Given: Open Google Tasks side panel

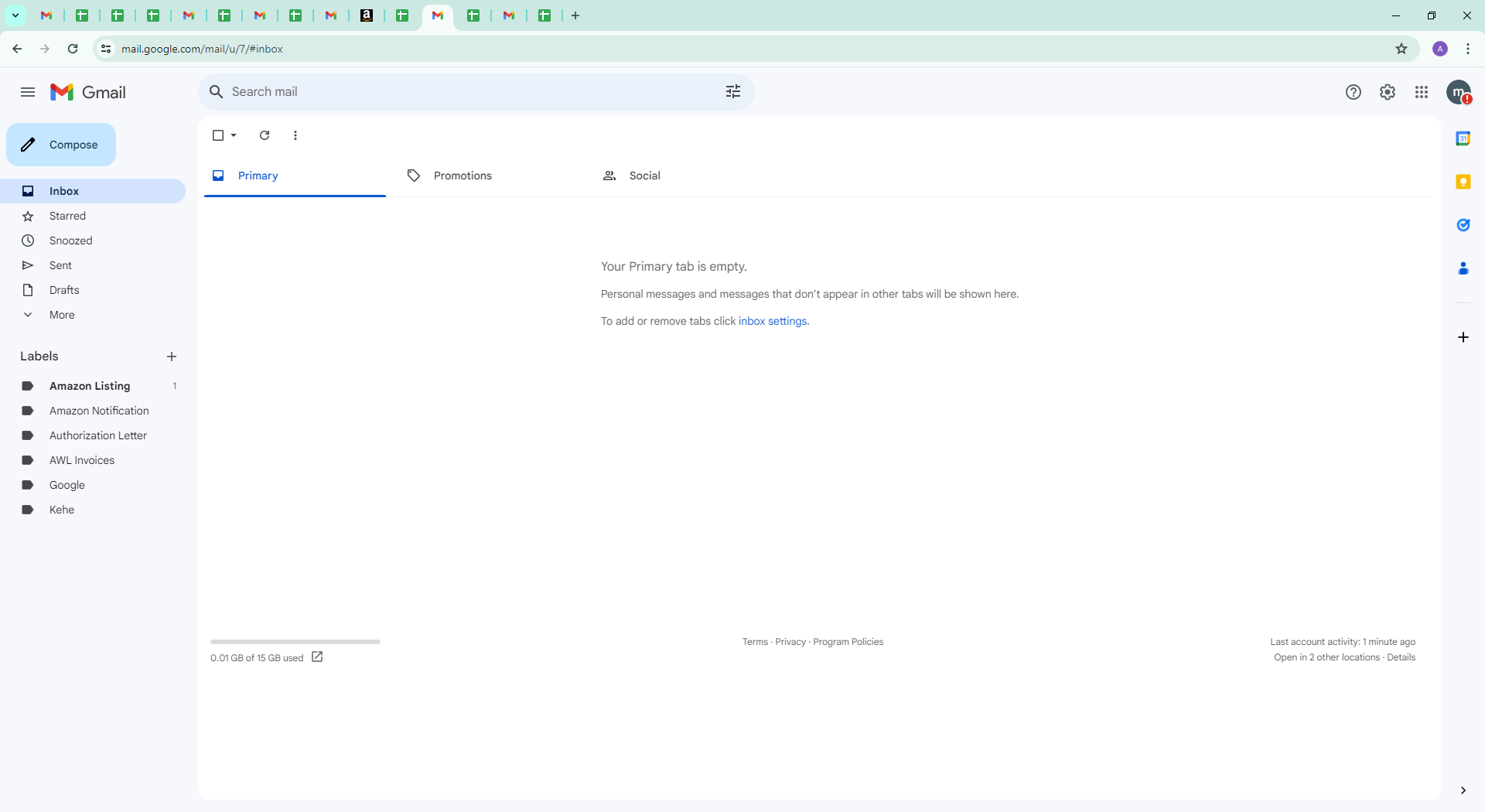Looking at the screenshot, I should point(1463,225).
